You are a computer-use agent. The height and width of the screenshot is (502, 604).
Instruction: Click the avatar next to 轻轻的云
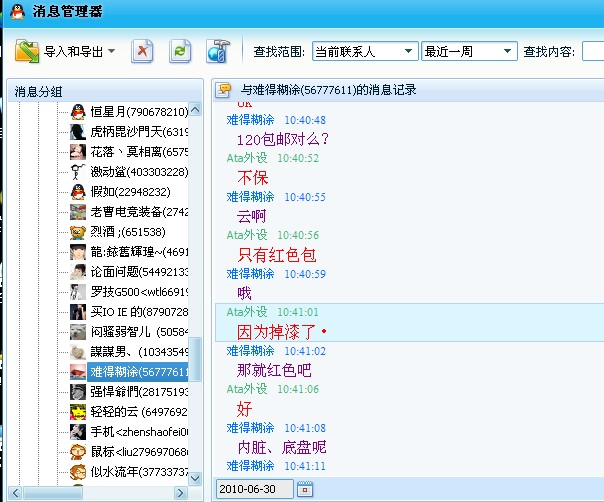click(78, 411)
